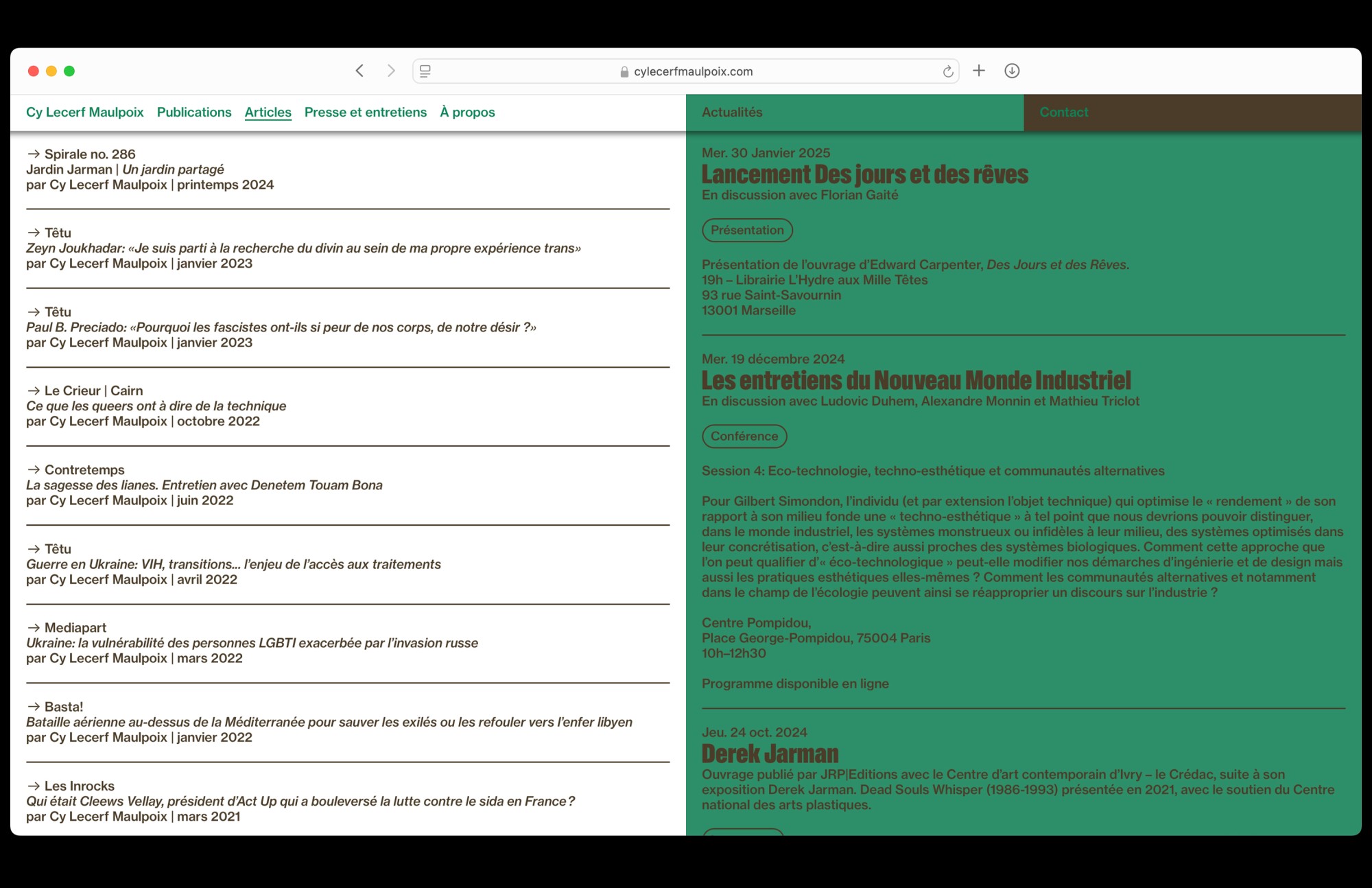Open Programme disponible en ligne link

click(795, 683)
